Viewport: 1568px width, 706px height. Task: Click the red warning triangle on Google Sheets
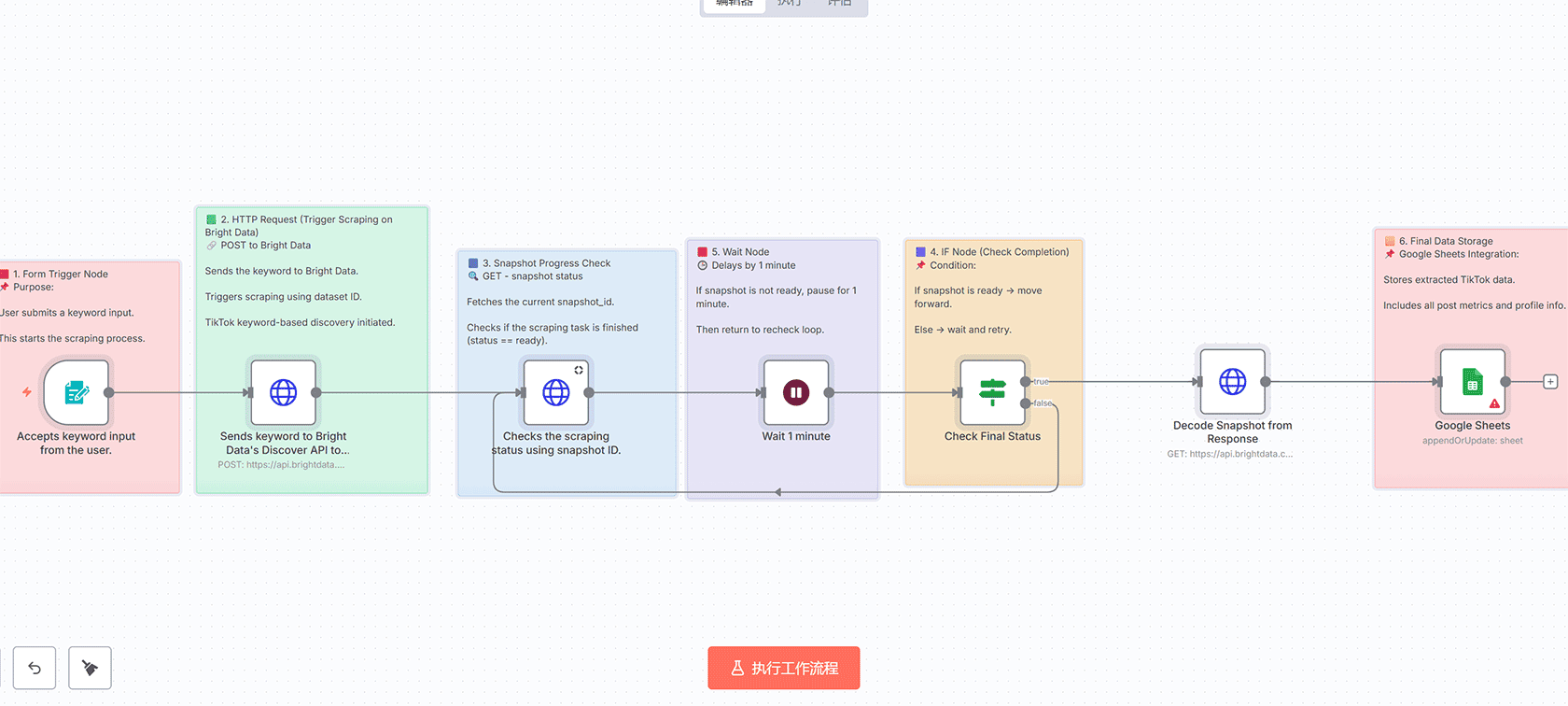[1494, 404]
